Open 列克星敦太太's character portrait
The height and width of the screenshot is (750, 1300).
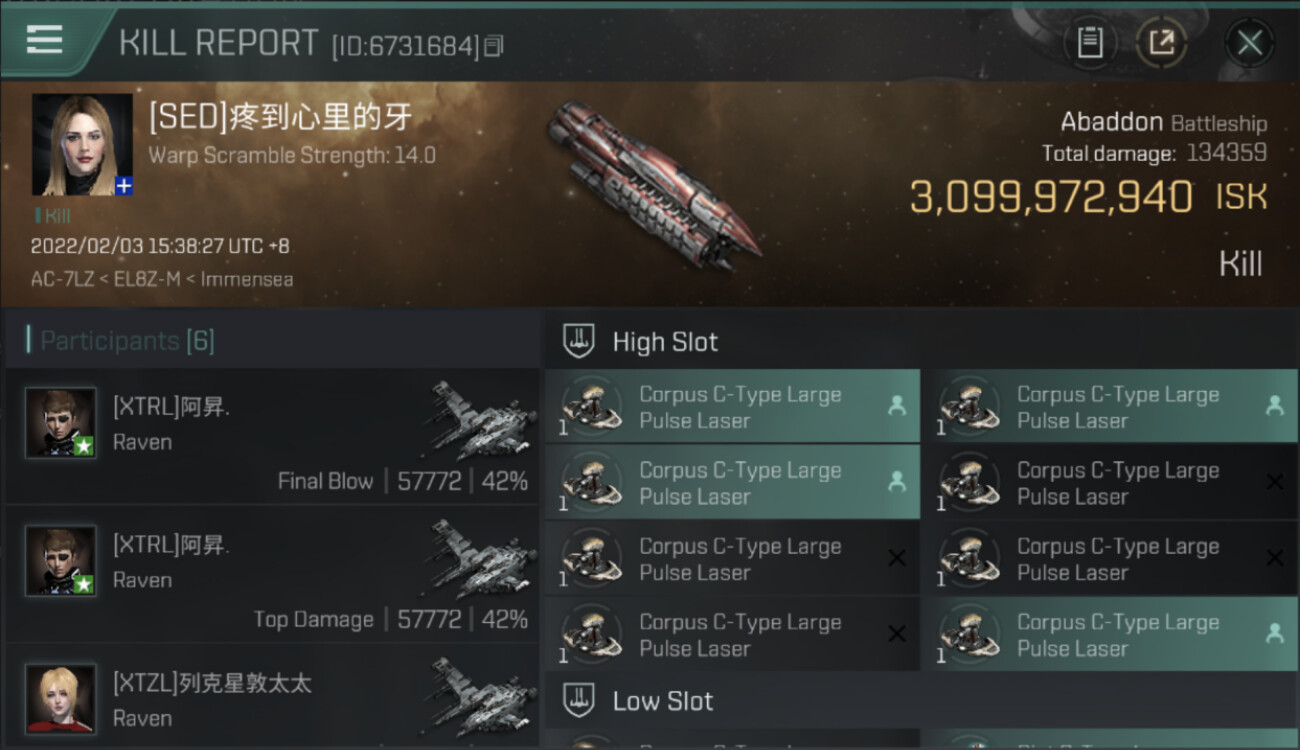pos(61,698)
